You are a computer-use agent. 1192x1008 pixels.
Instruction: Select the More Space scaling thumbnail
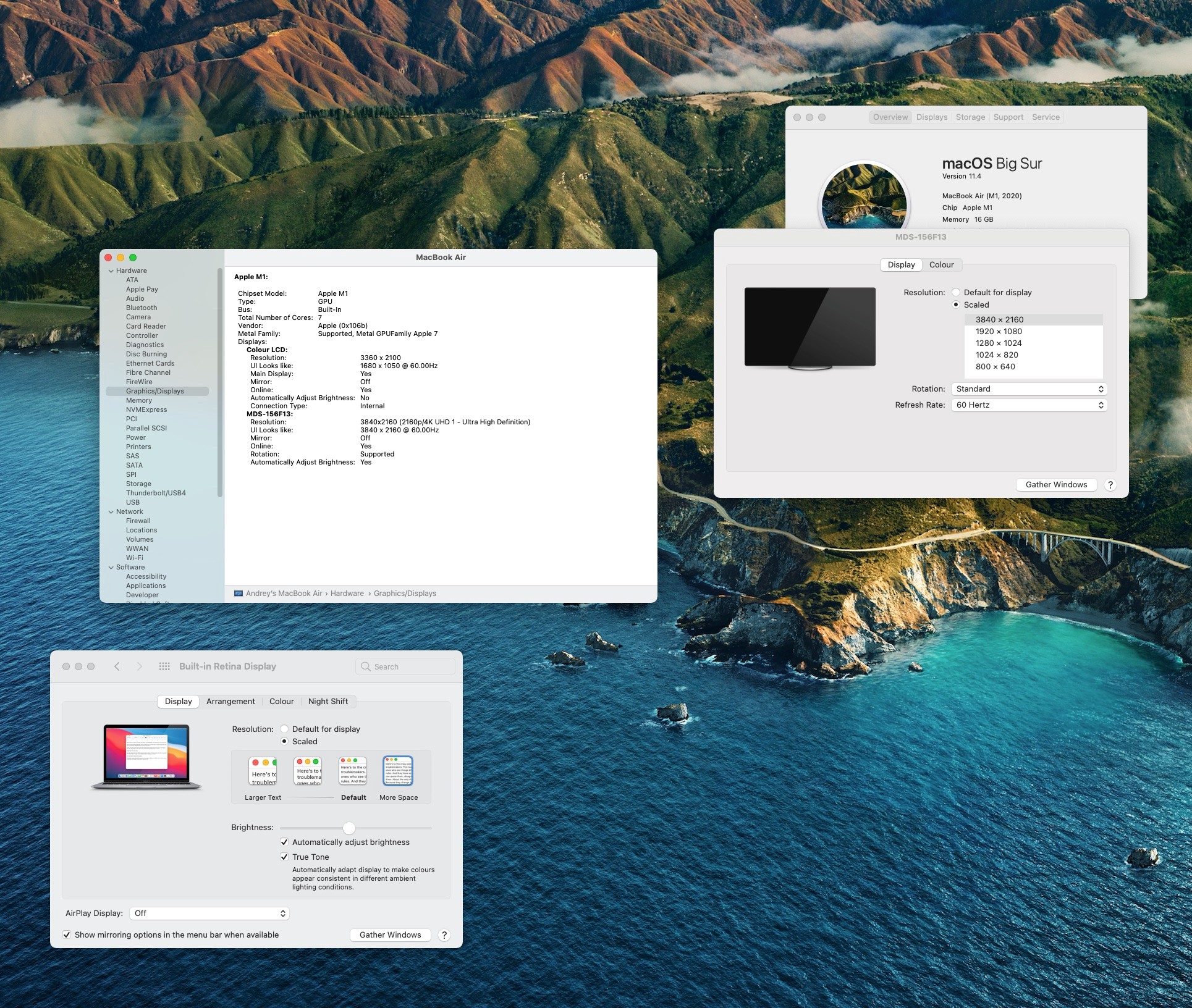click(x=398, y=771)
